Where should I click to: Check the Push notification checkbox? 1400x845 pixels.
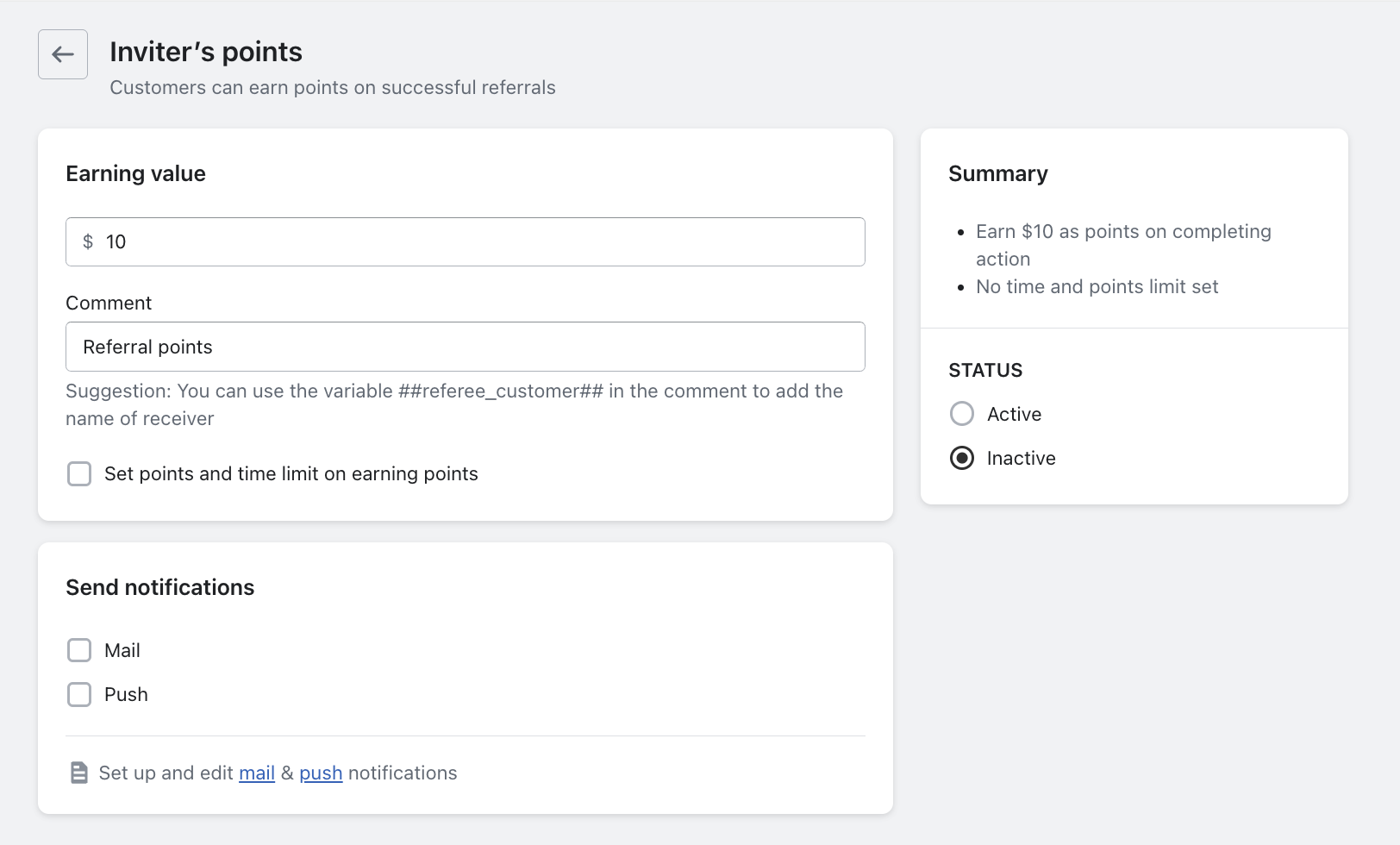(x=79, y=694)
